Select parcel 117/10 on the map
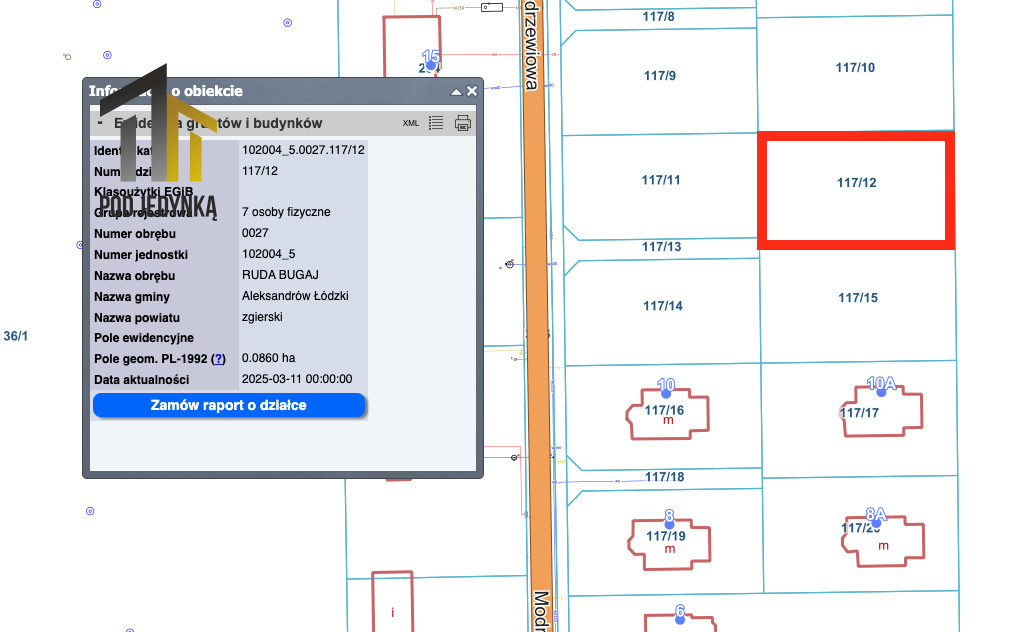Image resolution: width=1009 pixels, height=632 pixels. coord(855,68)
